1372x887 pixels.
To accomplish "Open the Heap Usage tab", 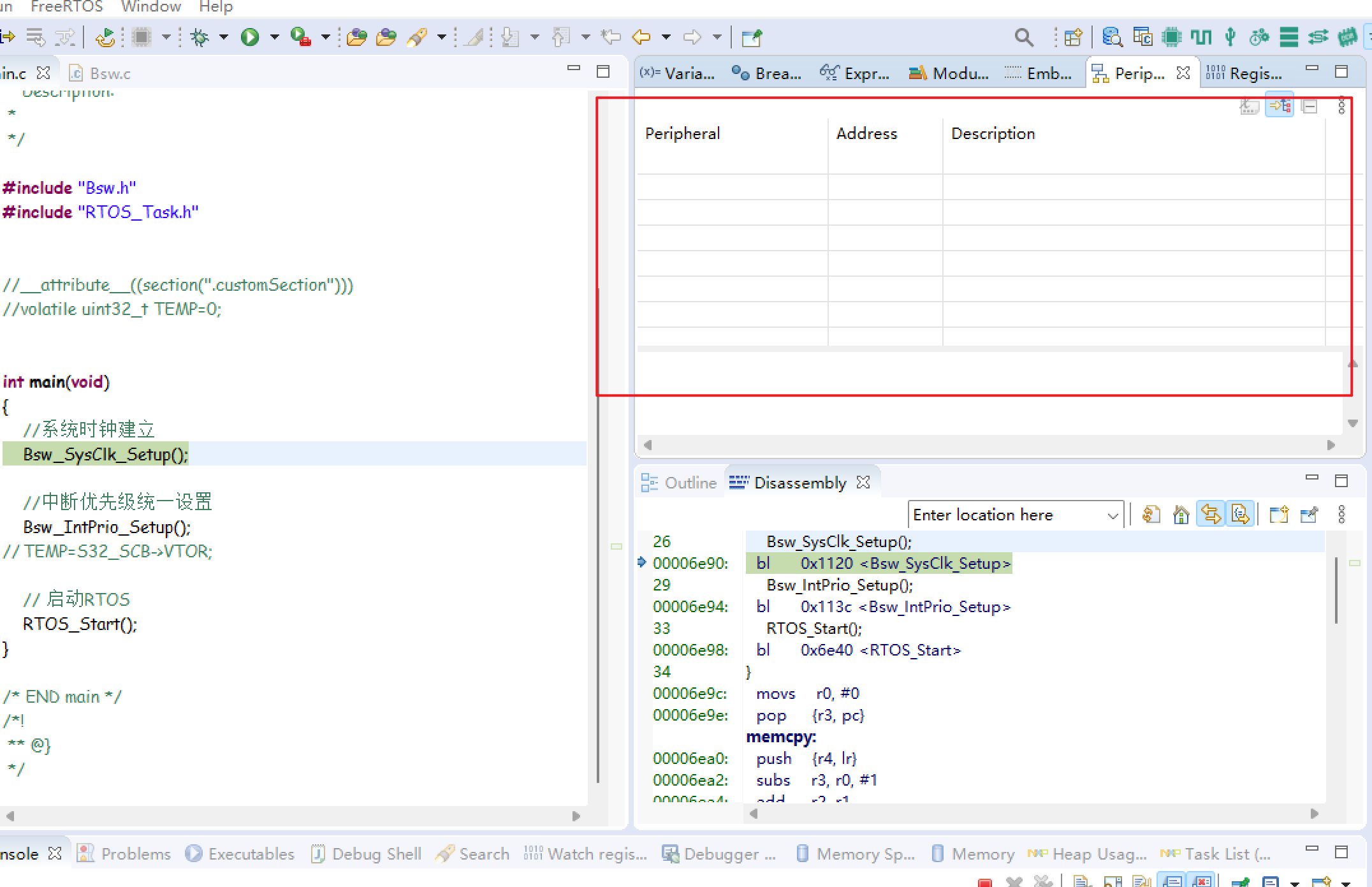I will [1087, 854].
